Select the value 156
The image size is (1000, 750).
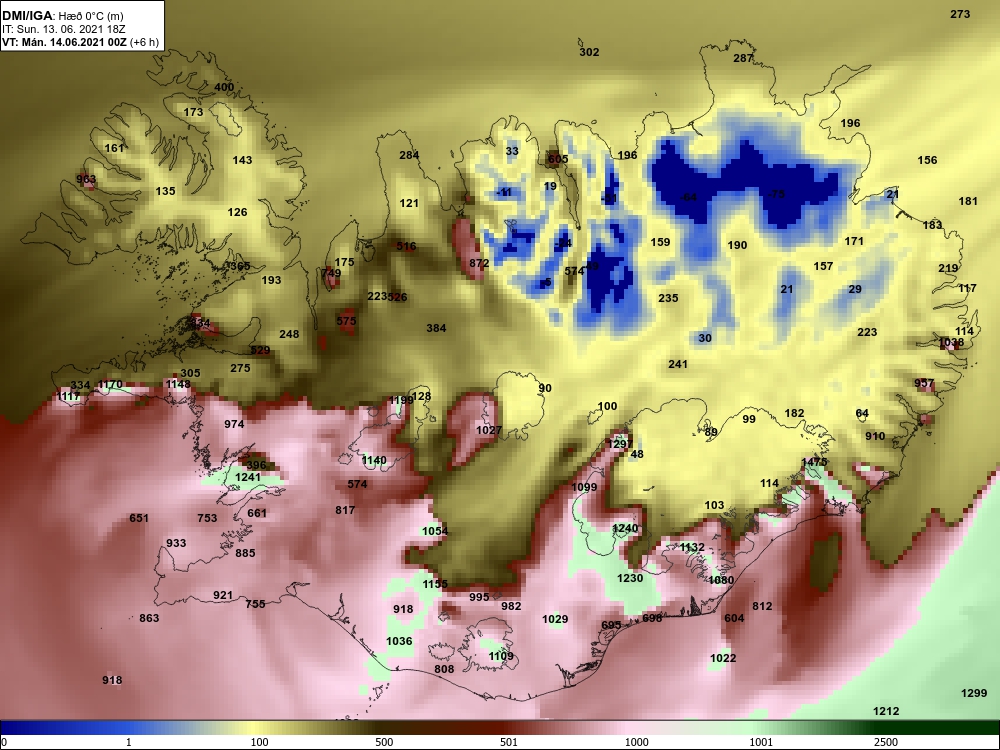point(927,160)
